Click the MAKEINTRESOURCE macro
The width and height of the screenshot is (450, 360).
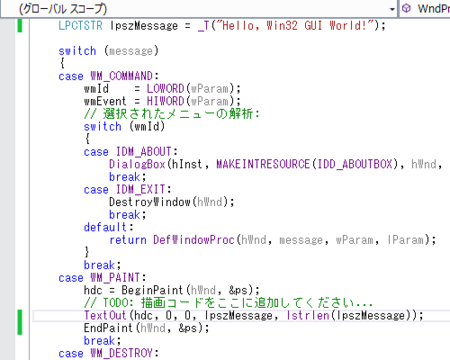(x=263, y=164)
